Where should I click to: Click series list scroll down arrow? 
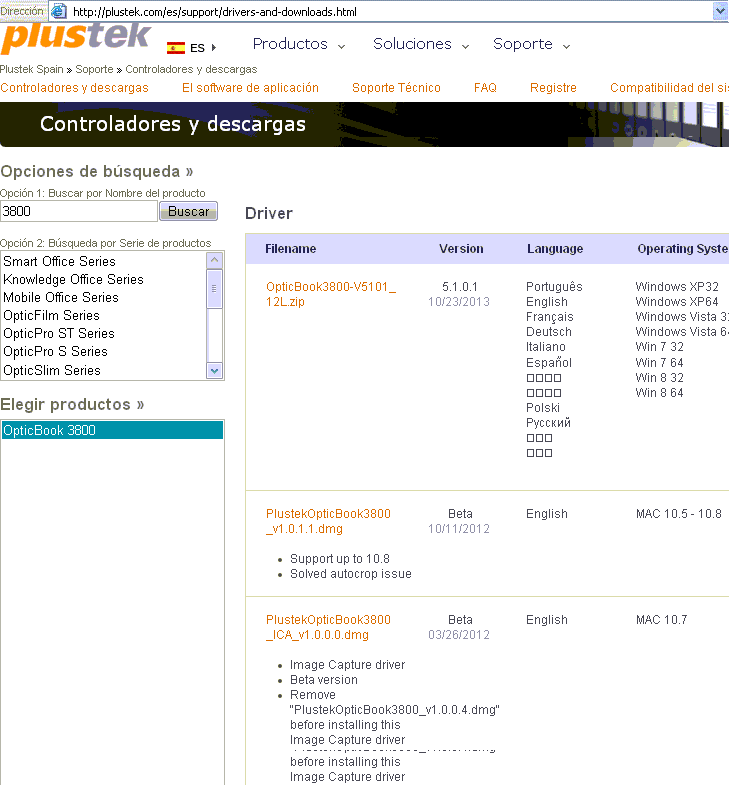coord(214,371)
